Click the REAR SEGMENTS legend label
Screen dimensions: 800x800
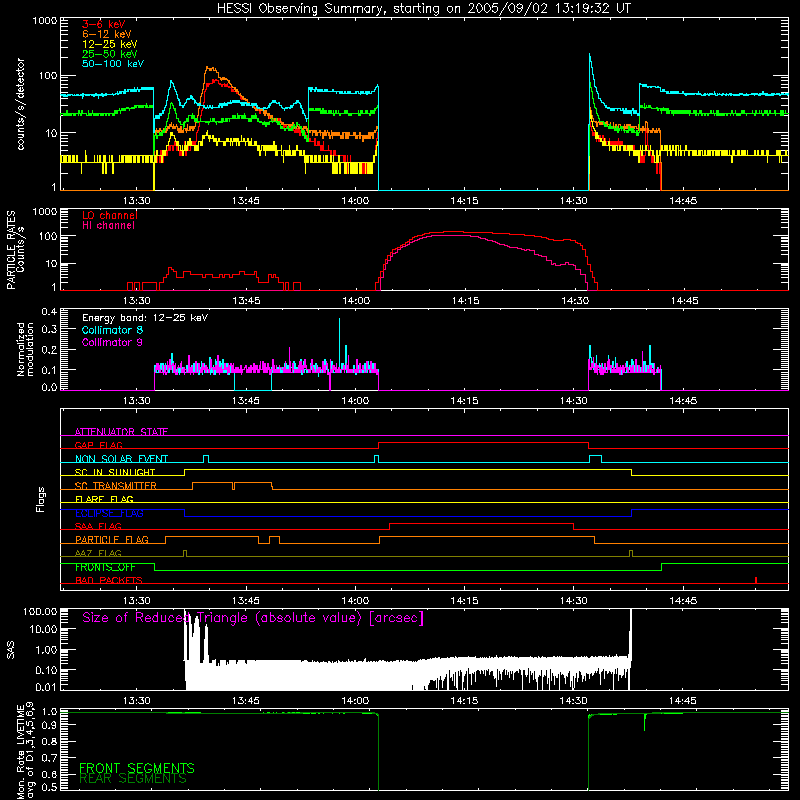133,779
